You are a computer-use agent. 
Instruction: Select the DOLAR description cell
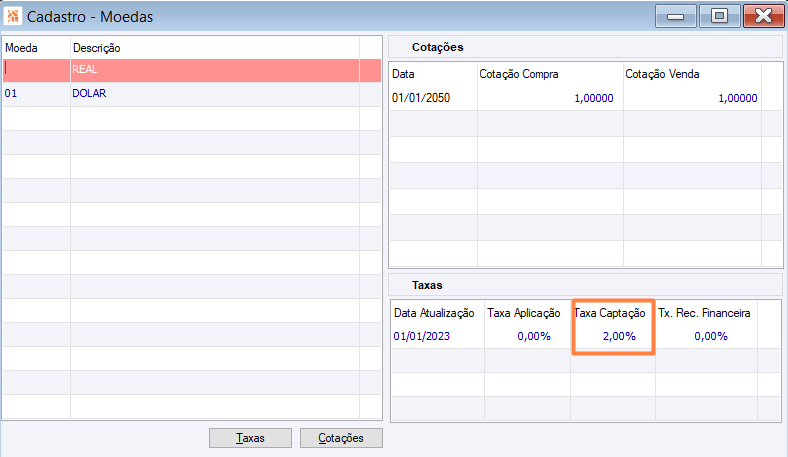215,94
